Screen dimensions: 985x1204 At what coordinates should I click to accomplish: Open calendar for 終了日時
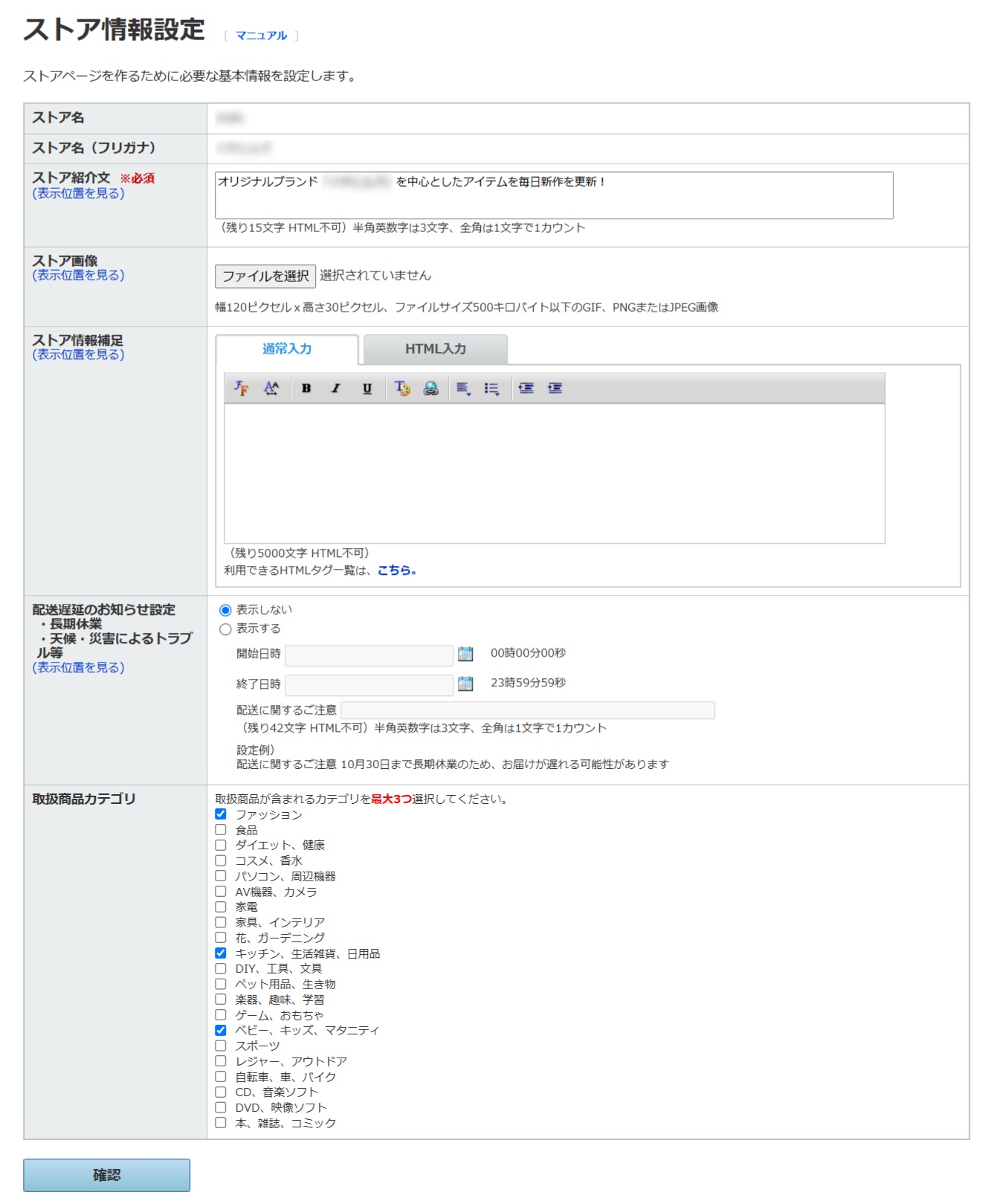(x=465, y=683)
